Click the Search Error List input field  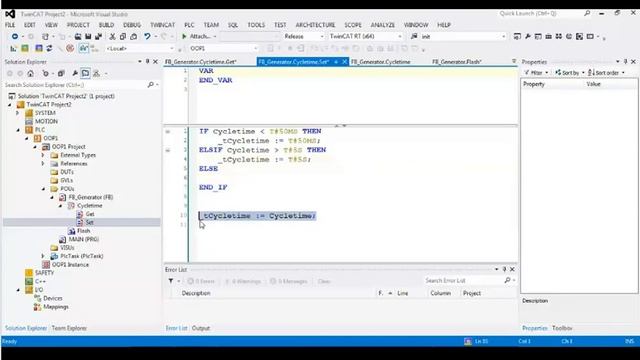point(463,280)
